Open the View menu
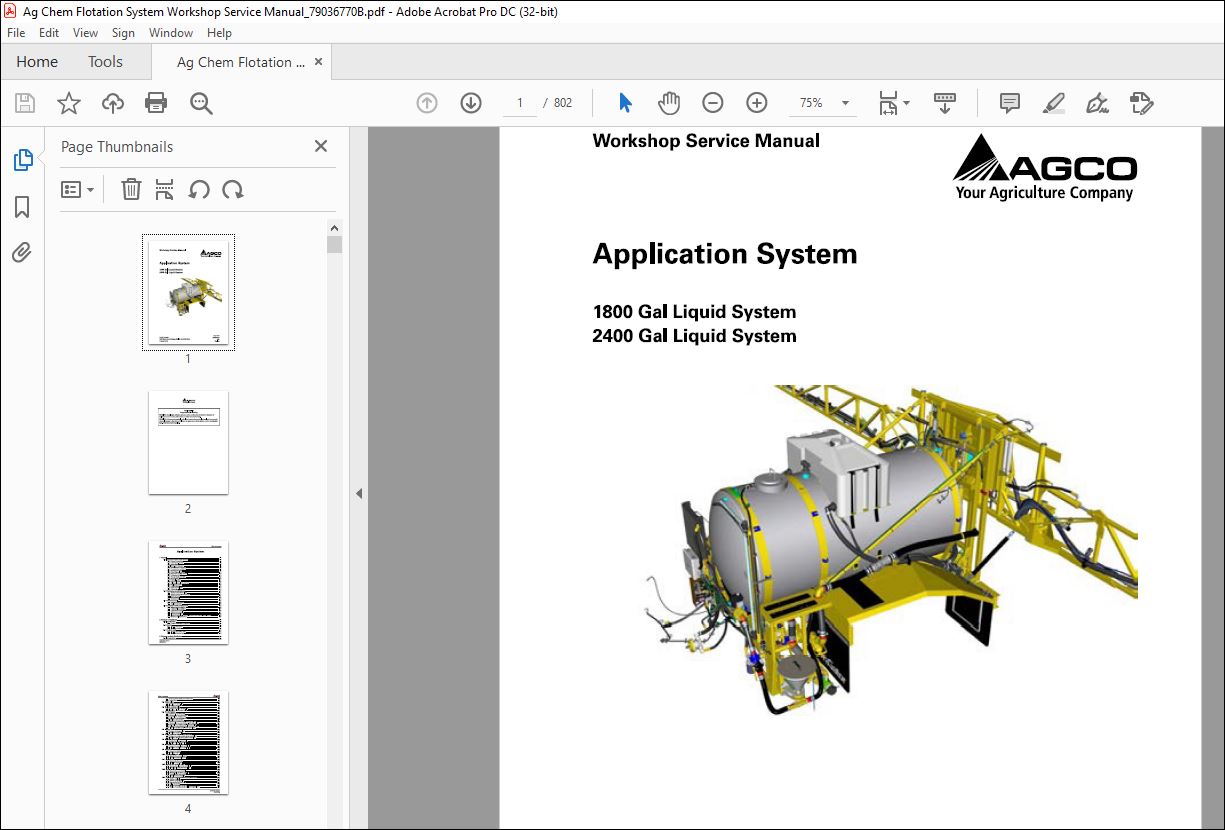 pyautogui.click(x=86, y=33)
